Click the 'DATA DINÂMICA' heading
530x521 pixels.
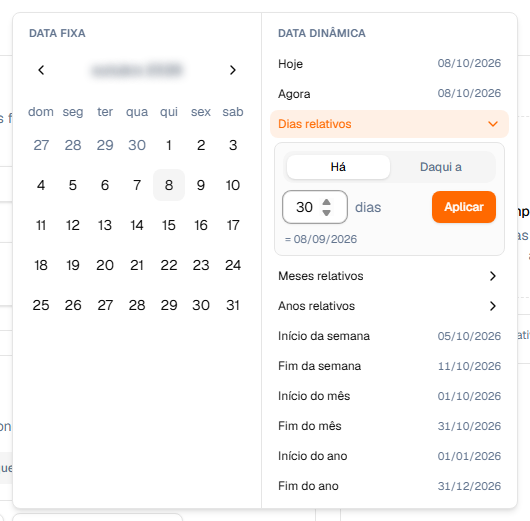(x=322, y=33)
